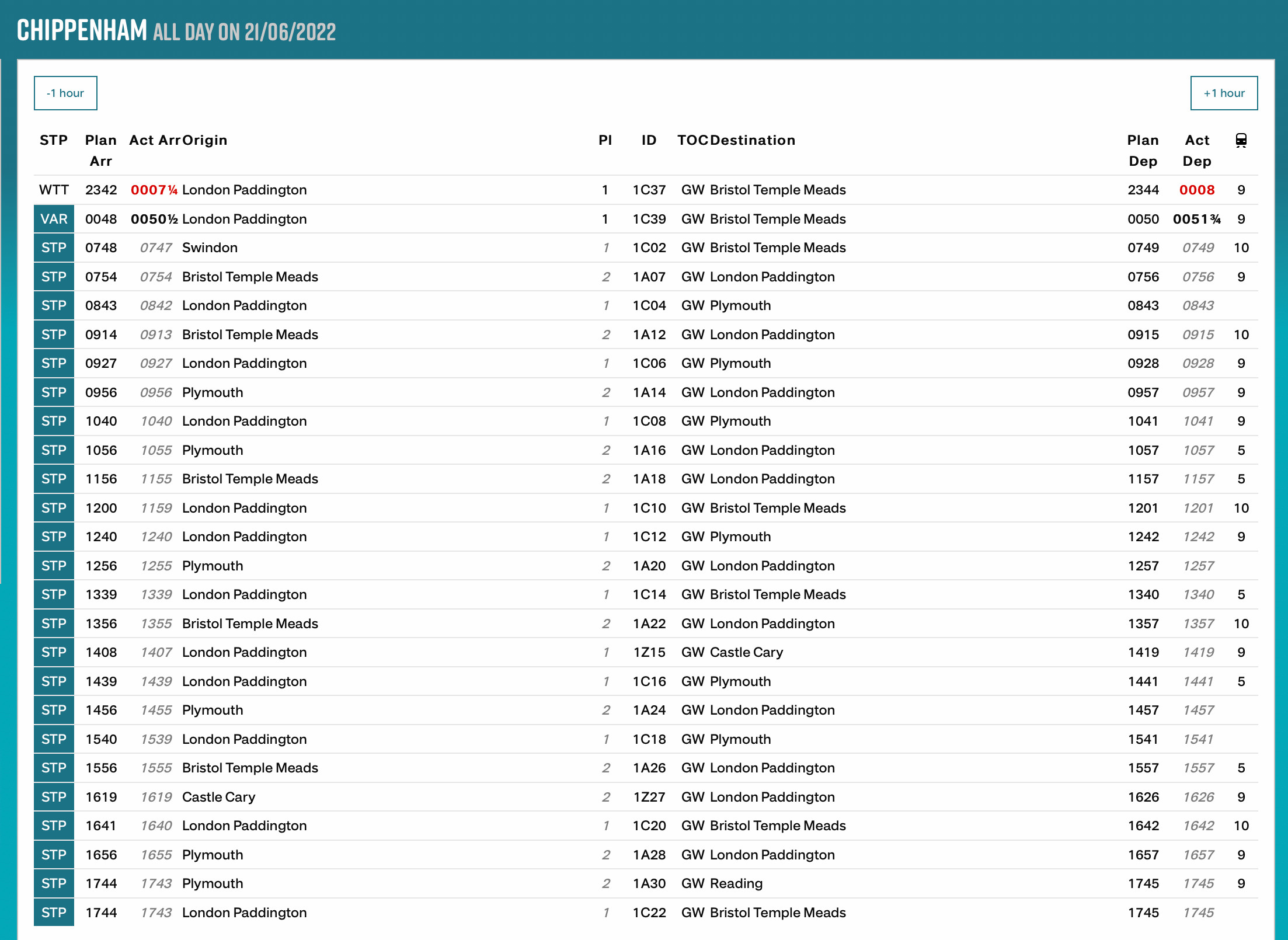Click the STP badge on 1A07 row
Viewport: 1288px width, 940px height.
54,277
